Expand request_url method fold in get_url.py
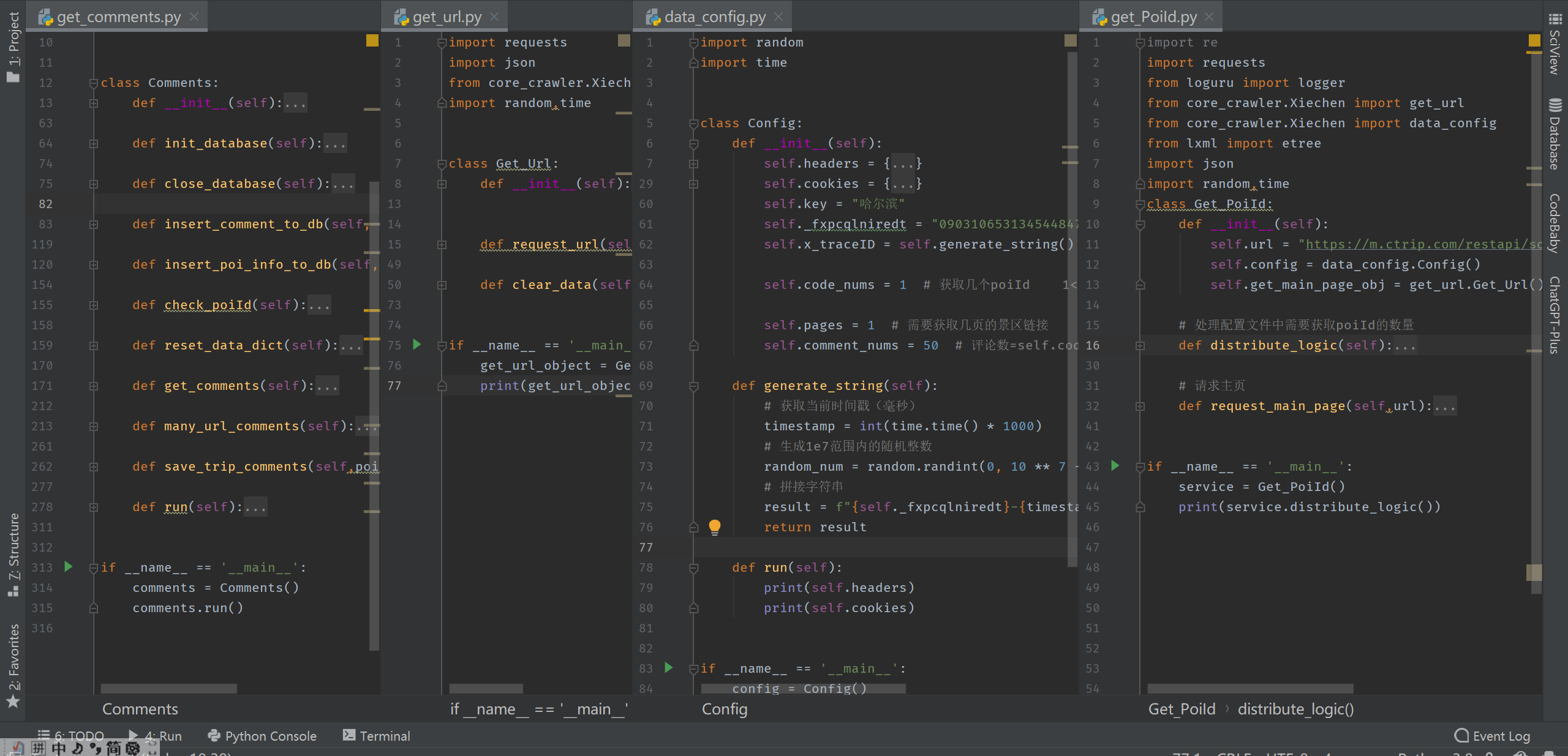 point(442,244)
